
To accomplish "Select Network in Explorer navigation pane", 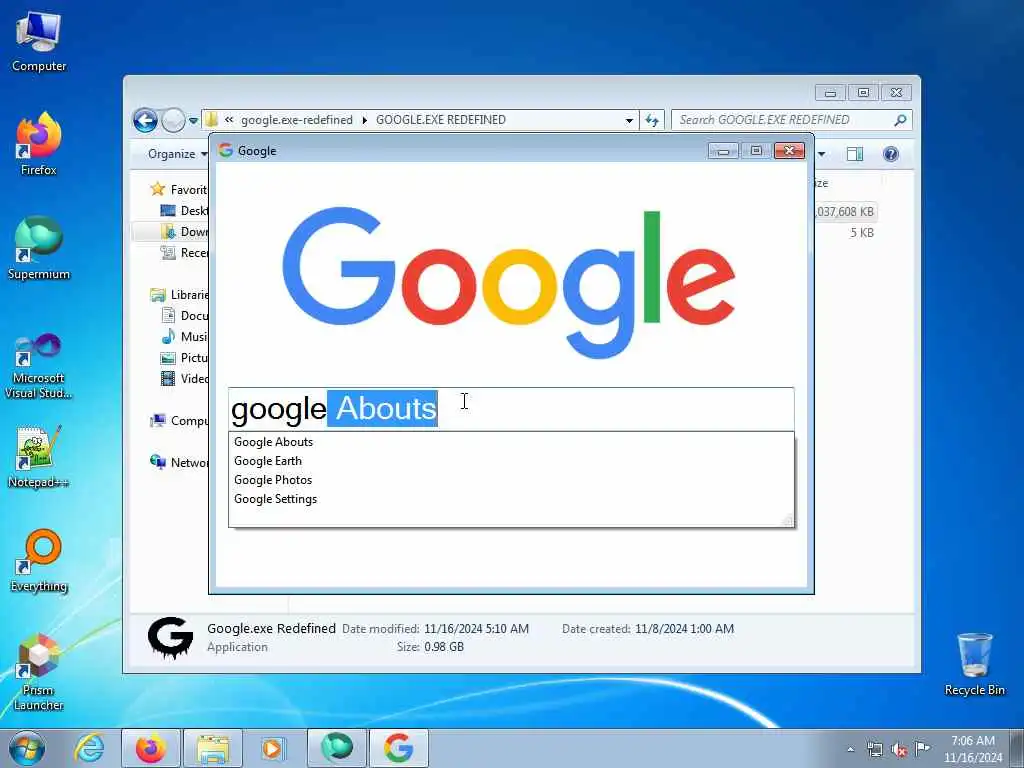I will click(x=179, y=462).
